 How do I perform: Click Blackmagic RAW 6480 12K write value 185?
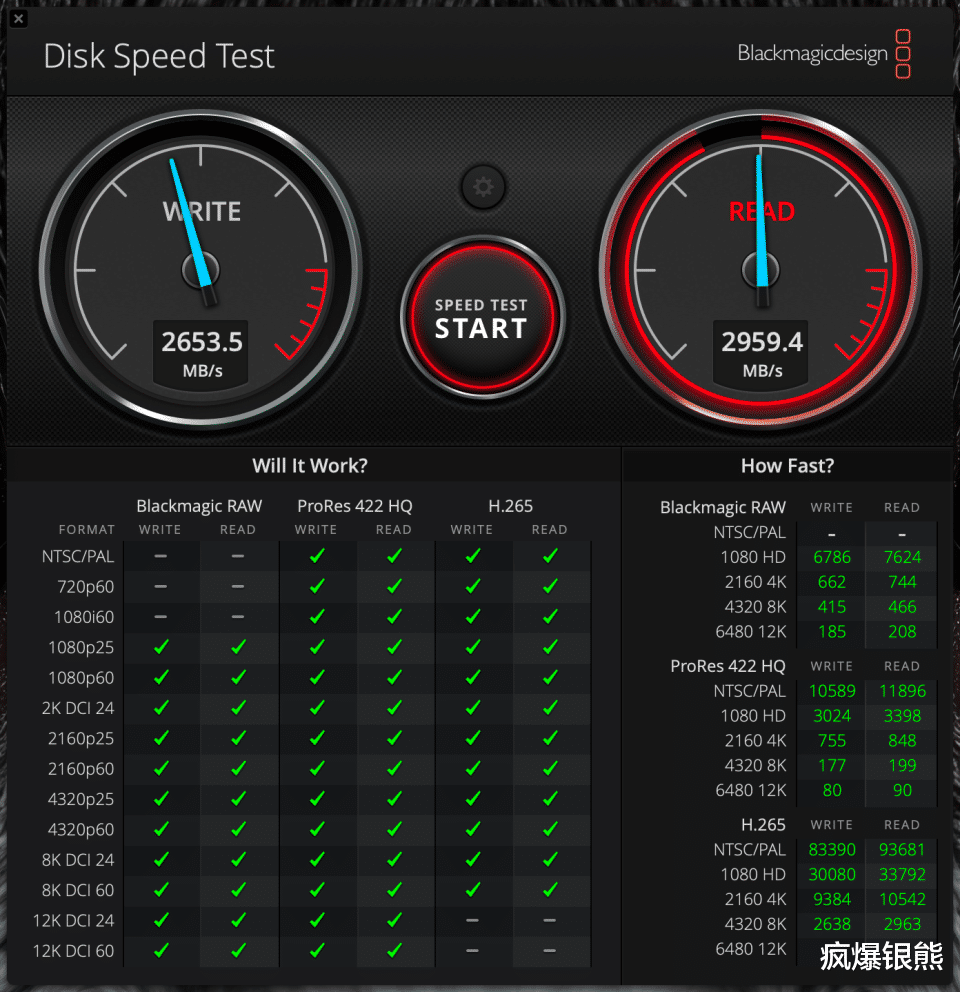[832, 632]
